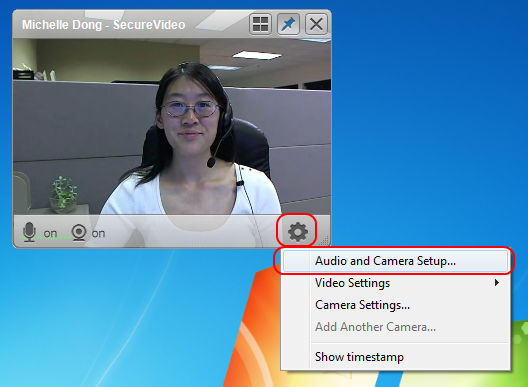Click the Add Another Camera entry

tap(395, 327)
